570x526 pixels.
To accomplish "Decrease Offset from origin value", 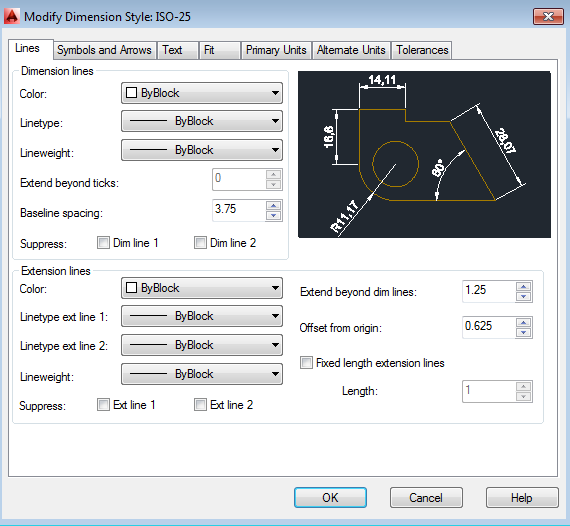I will click(x=523, y=332).
